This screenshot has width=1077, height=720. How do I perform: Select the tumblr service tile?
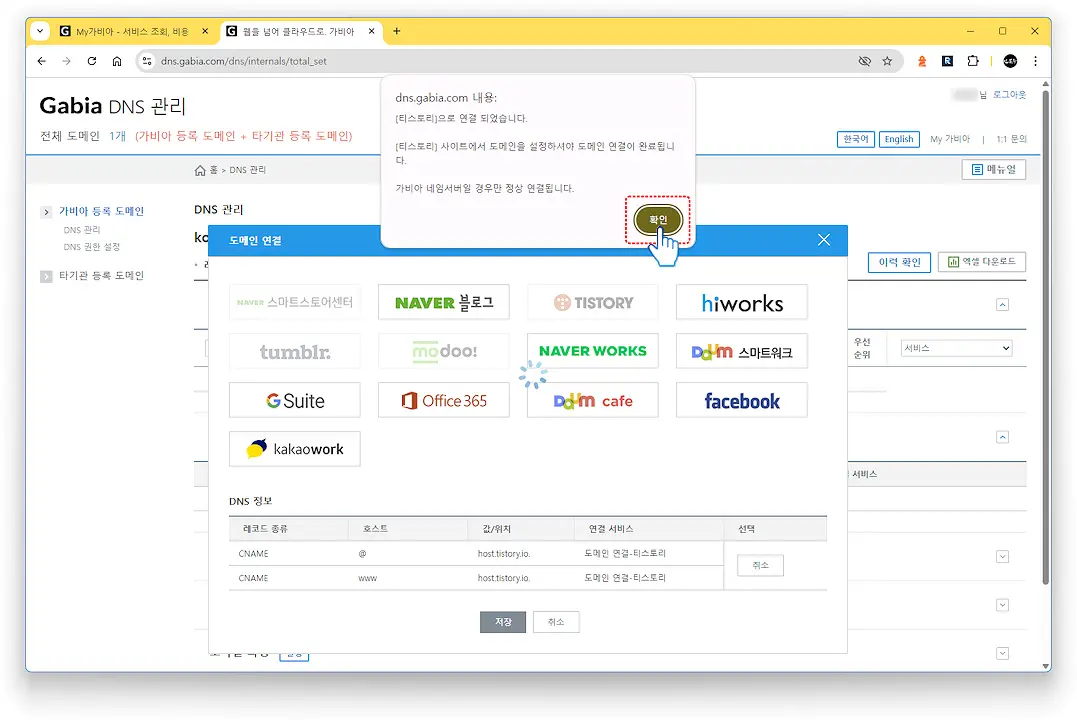click(x=295, y=352)
